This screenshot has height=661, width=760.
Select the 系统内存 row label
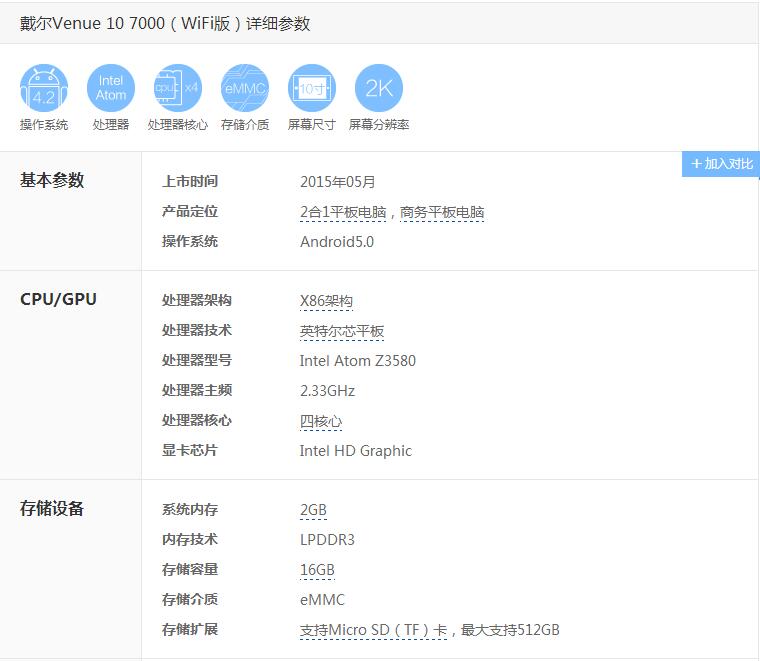pyautogui.click(x=190, y=510)
